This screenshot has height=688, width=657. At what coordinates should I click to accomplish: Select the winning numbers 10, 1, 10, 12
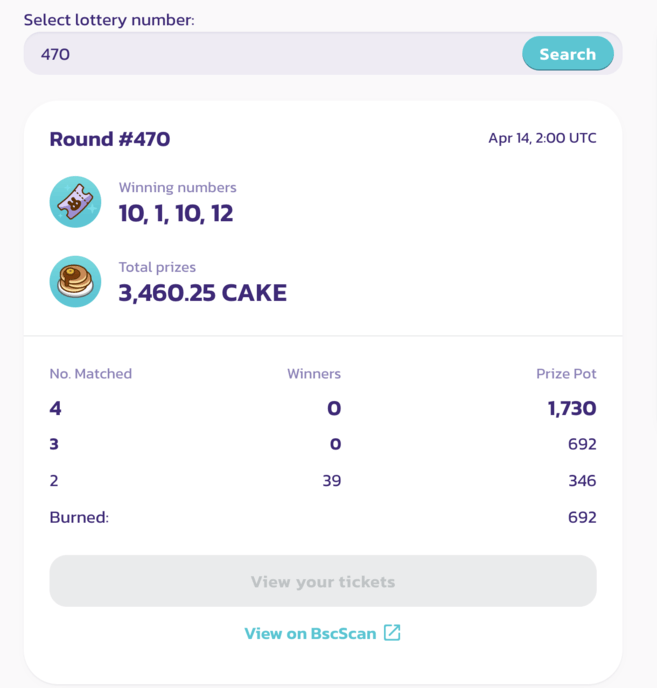[x=175, y=213]
